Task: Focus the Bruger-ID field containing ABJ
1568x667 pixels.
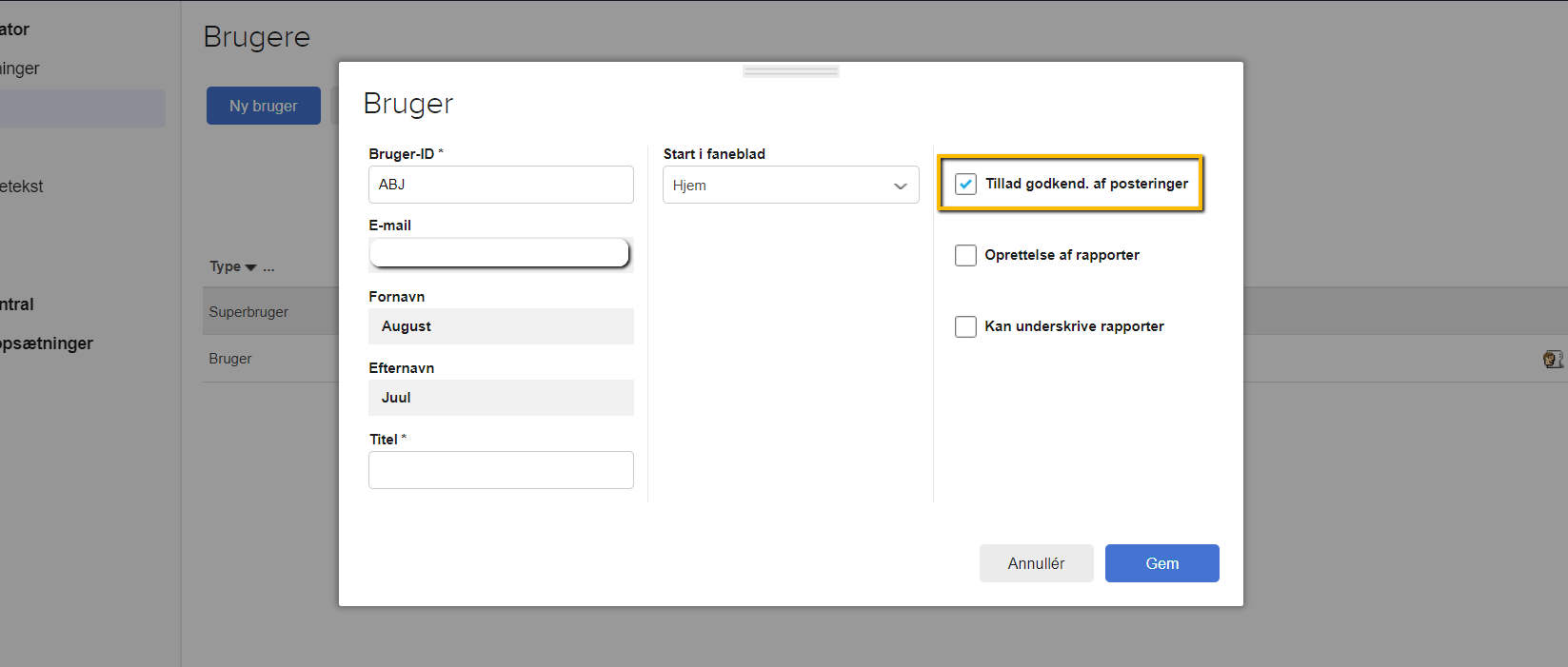Action: tap(501, 185)
